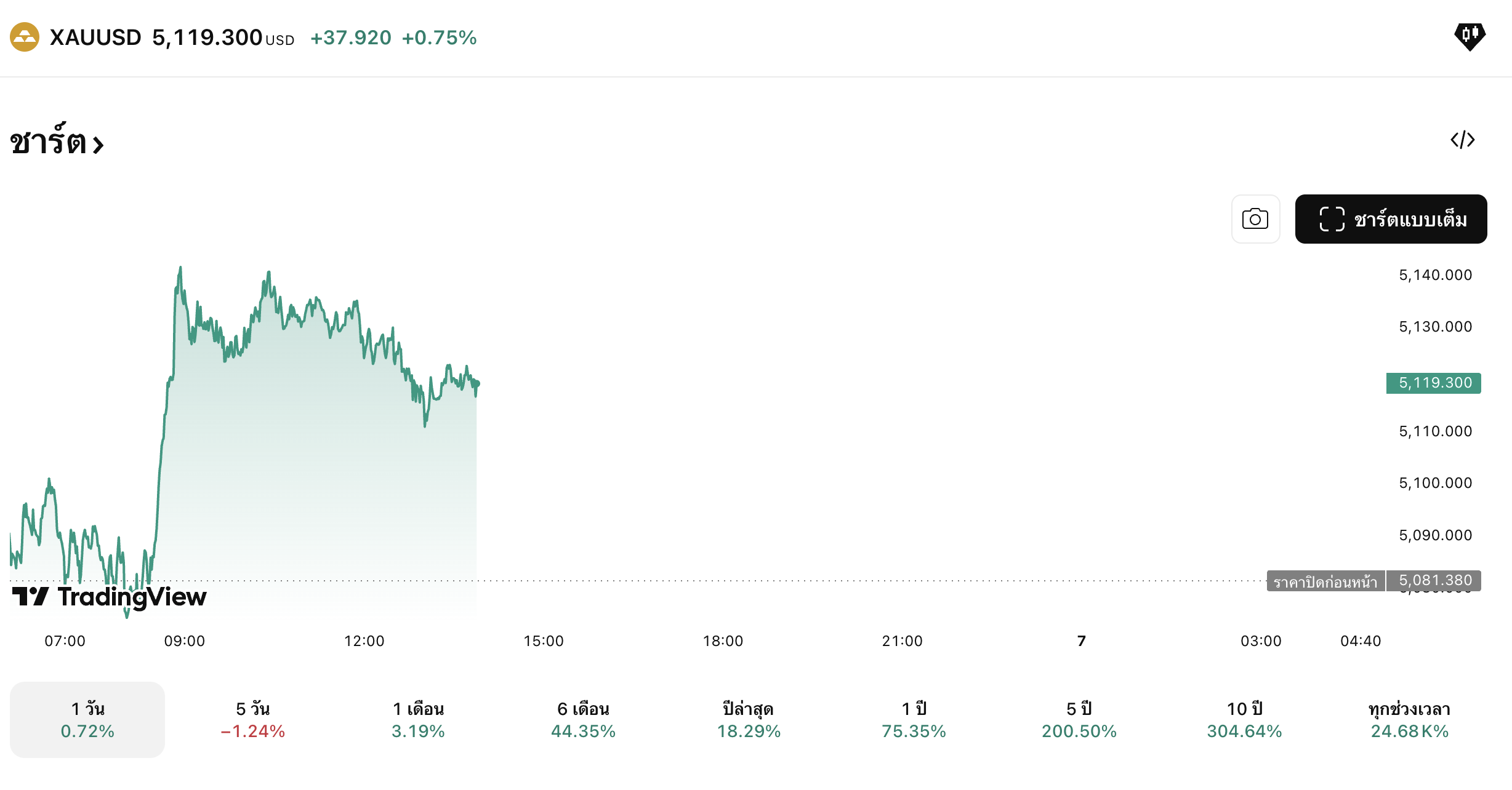Click the +0.75% change percentage
1512x790 pixels.
pos(440,38)
